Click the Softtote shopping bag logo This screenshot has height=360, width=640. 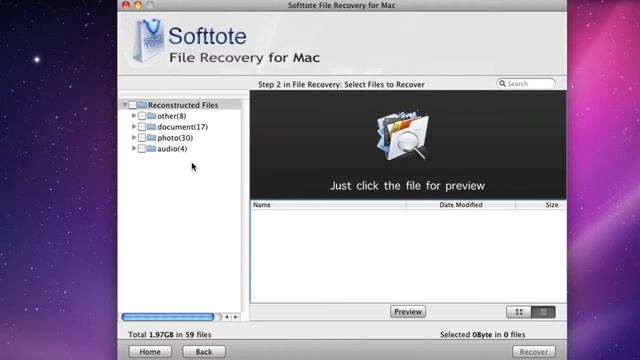click(148, 40)
